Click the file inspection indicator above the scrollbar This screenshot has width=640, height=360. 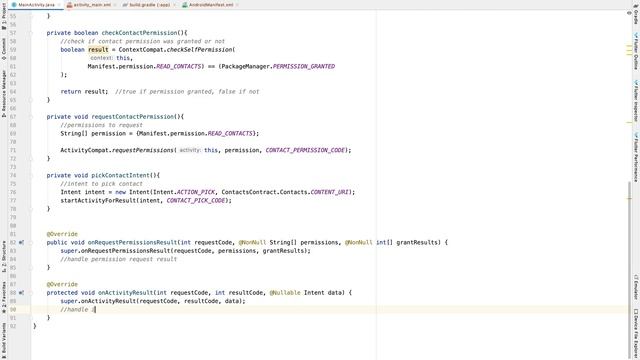[x=629, y=13]
